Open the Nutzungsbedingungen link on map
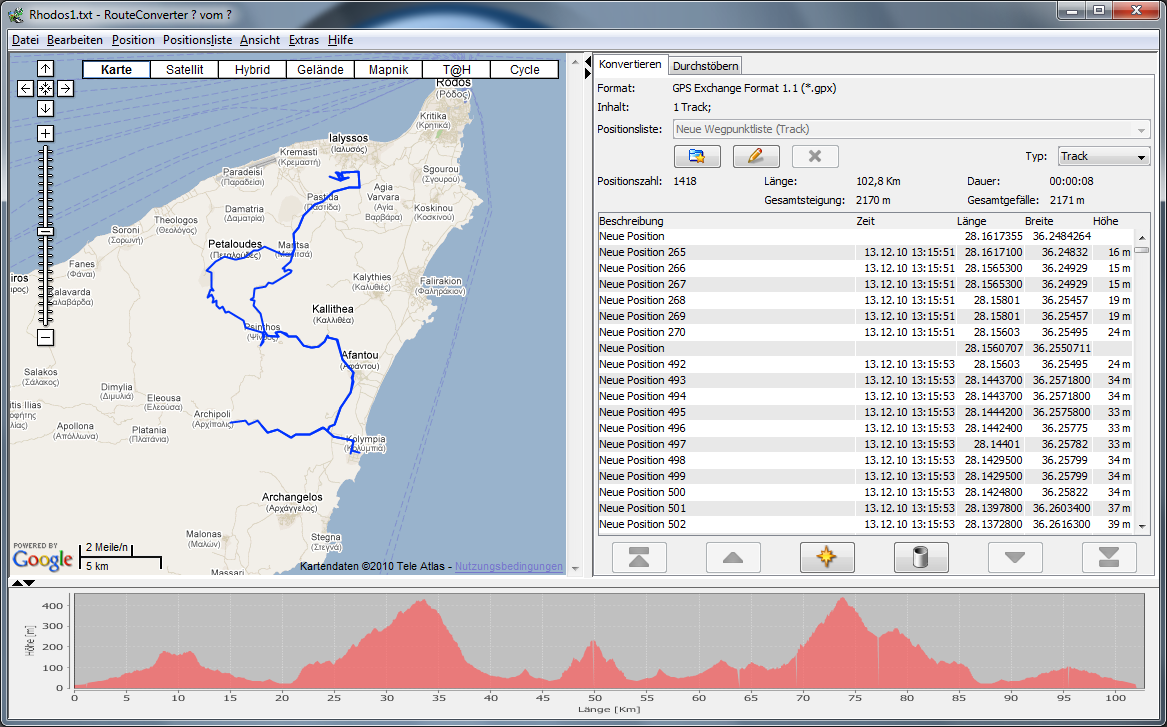The width and height of the screenshot is (1167, 727). 508,567
